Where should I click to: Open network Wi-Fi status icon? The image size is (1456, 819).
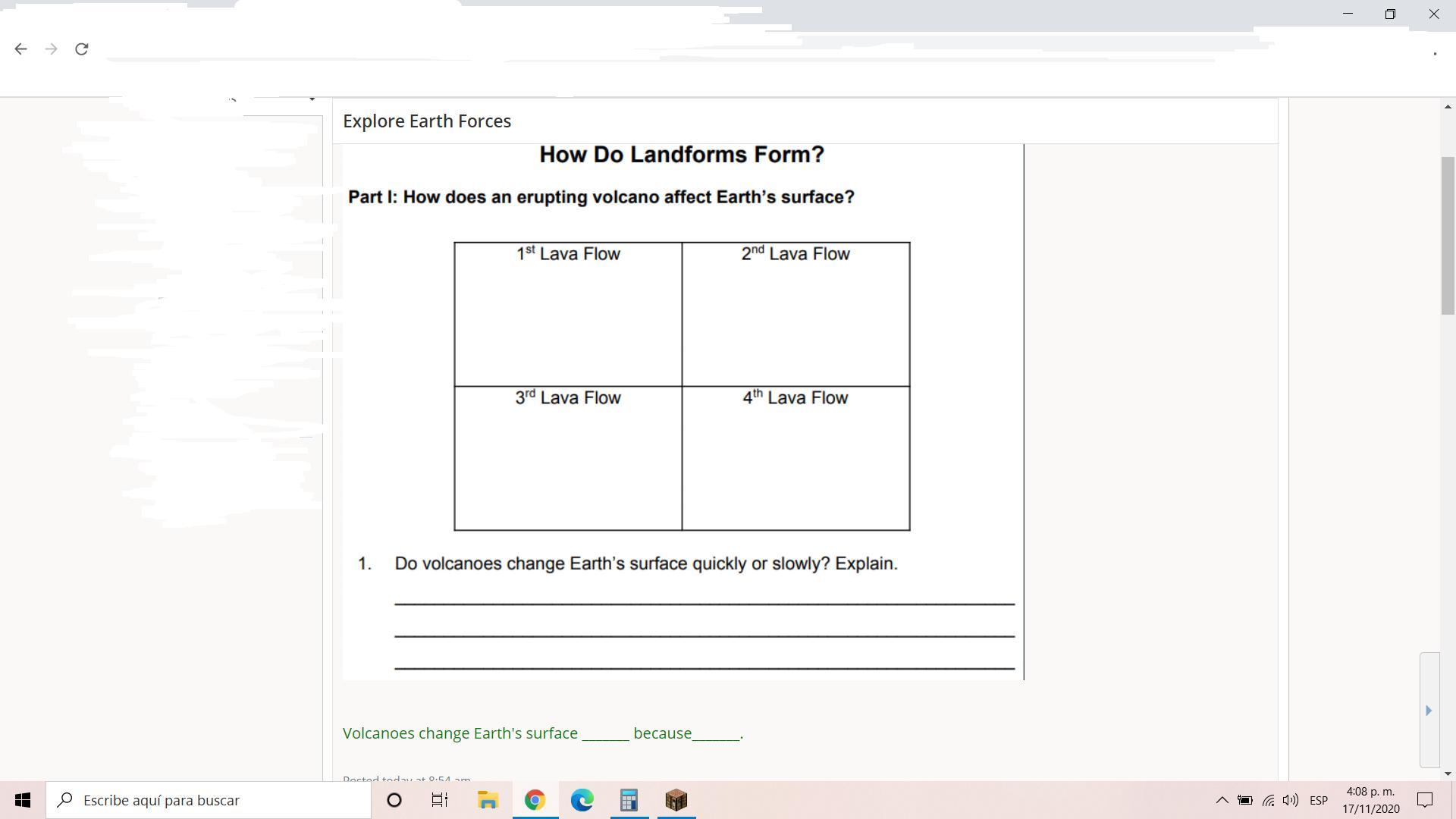coord(1268,800)
